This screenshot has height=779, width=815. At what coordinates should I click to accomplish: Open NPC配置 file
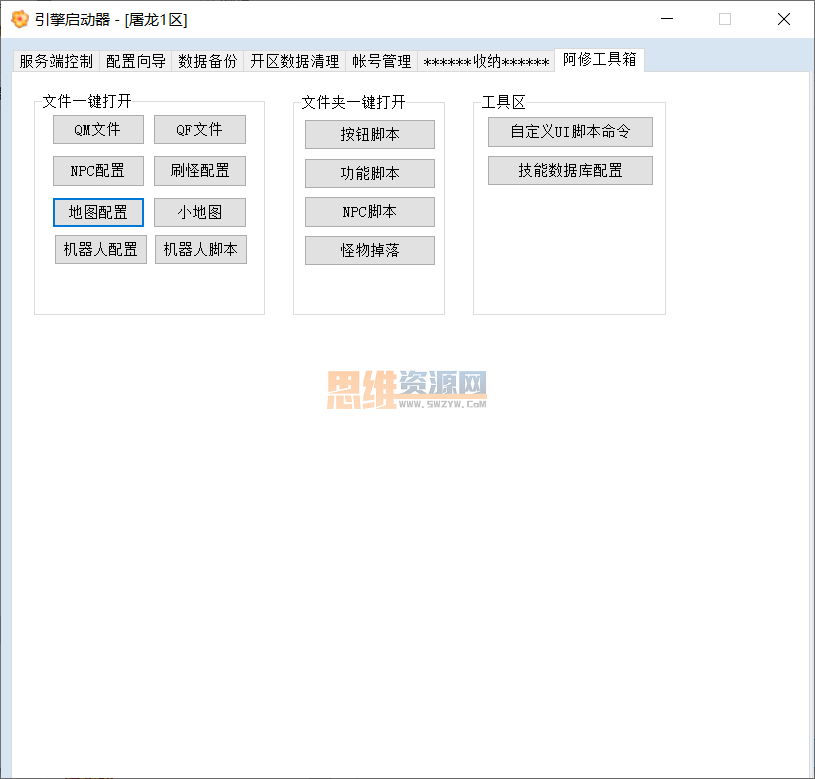click(98, 170)
